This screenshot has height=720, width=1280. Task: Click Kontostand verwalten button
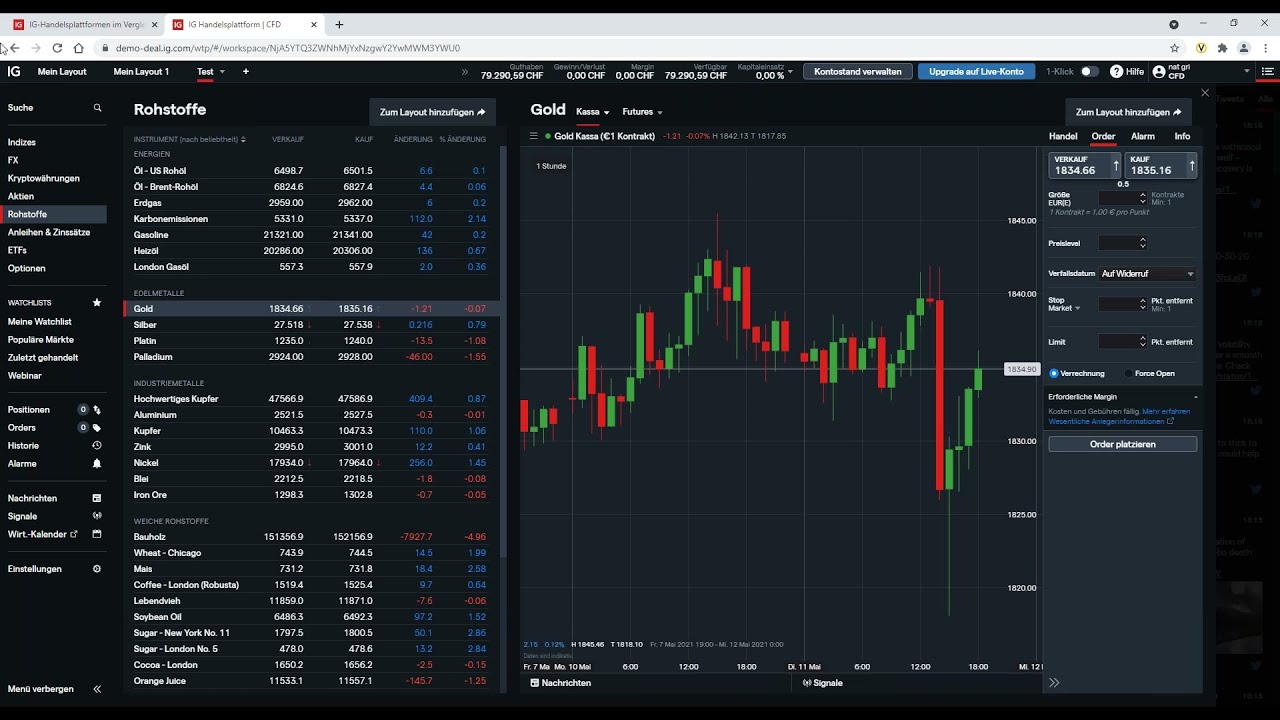point(858,72)
